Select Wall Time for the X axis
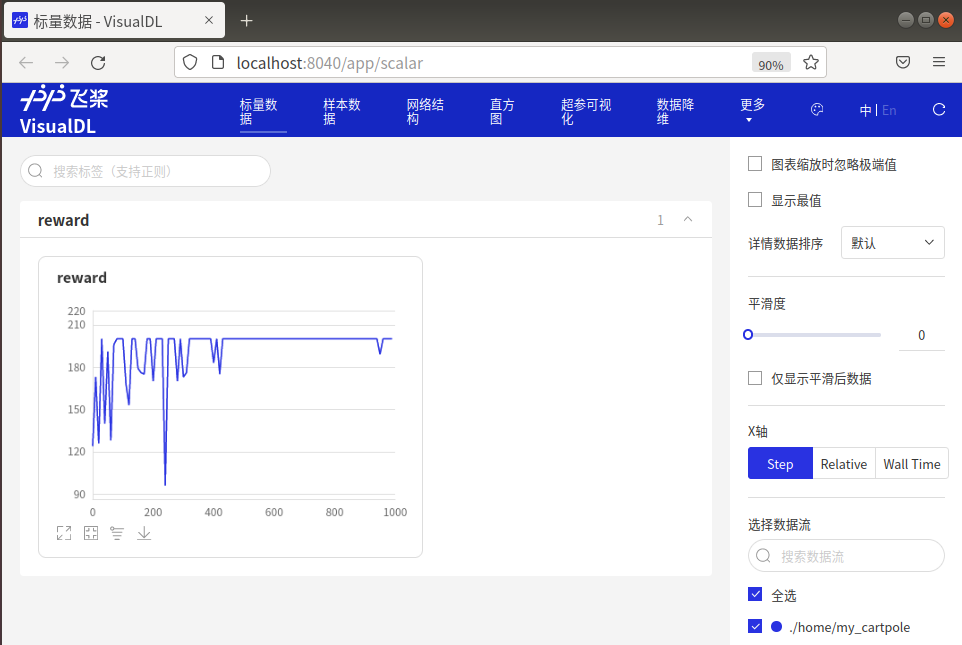This screenshot has width=962, height=645. tap(912, 464)
